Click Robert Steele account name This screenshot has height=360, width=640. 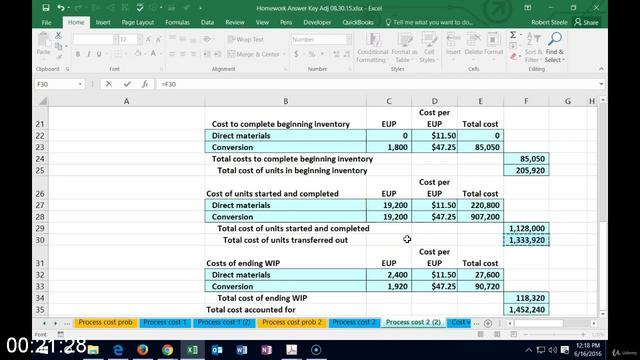(549, 22)
